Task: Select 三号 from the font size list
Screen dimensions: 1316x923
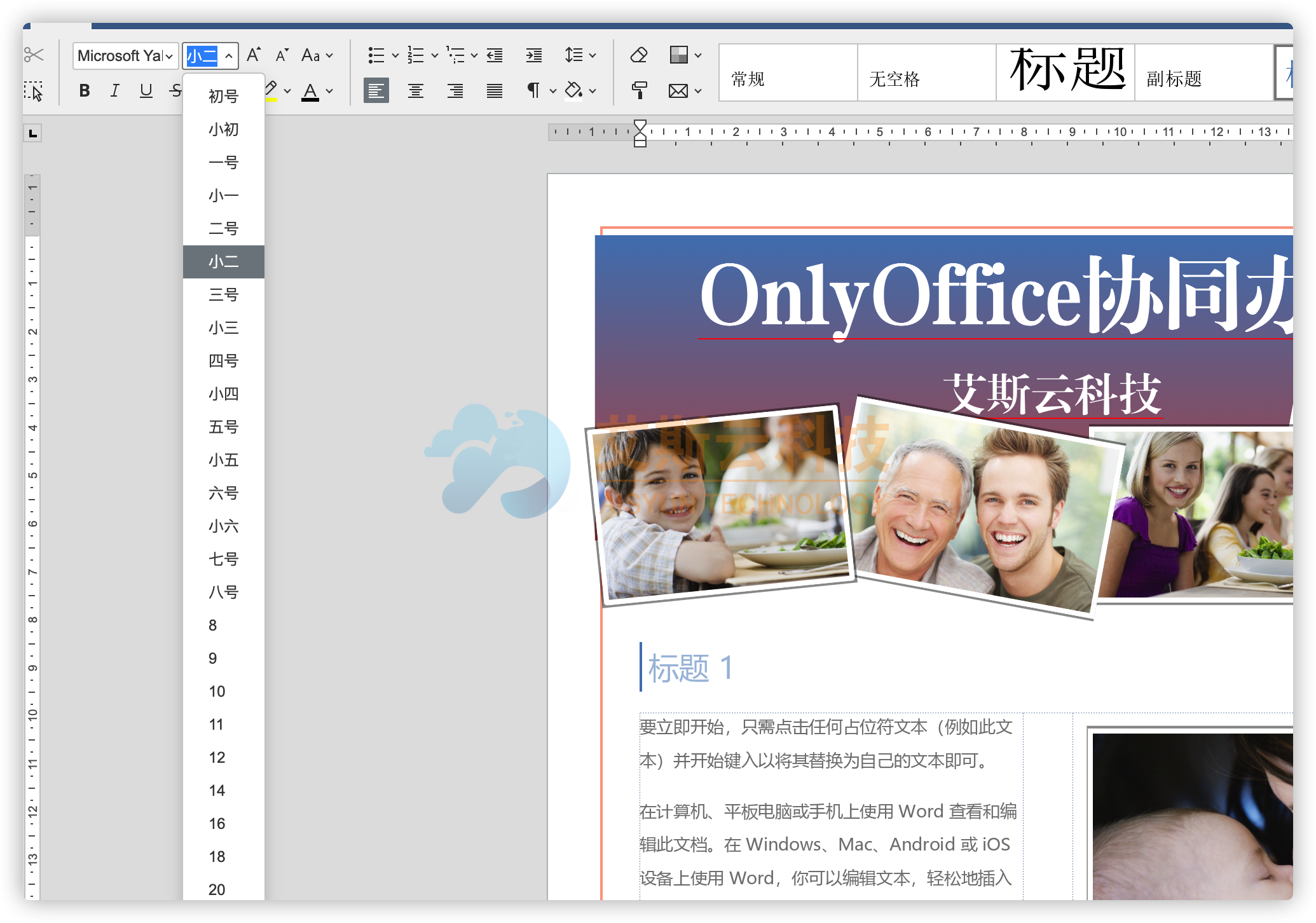Action: coord(223,294)
